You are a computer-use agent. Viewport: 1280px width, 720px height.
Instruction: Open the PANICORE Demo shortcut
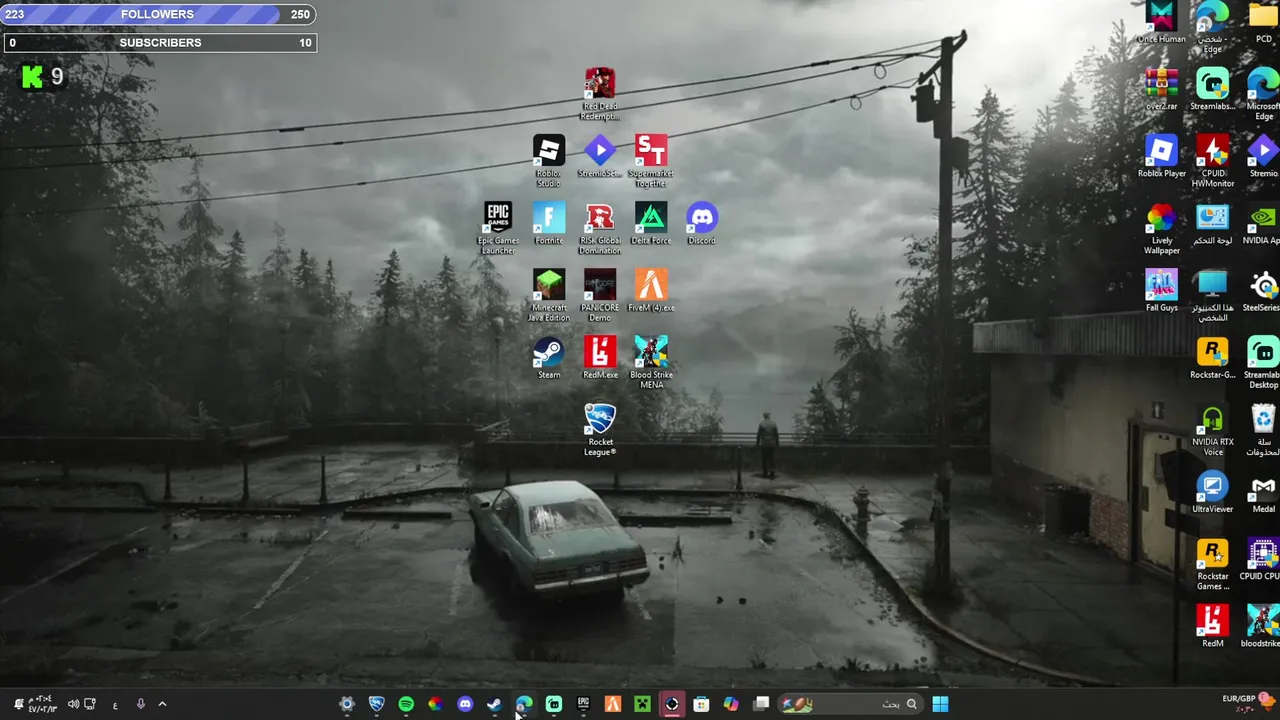(600, 295)
